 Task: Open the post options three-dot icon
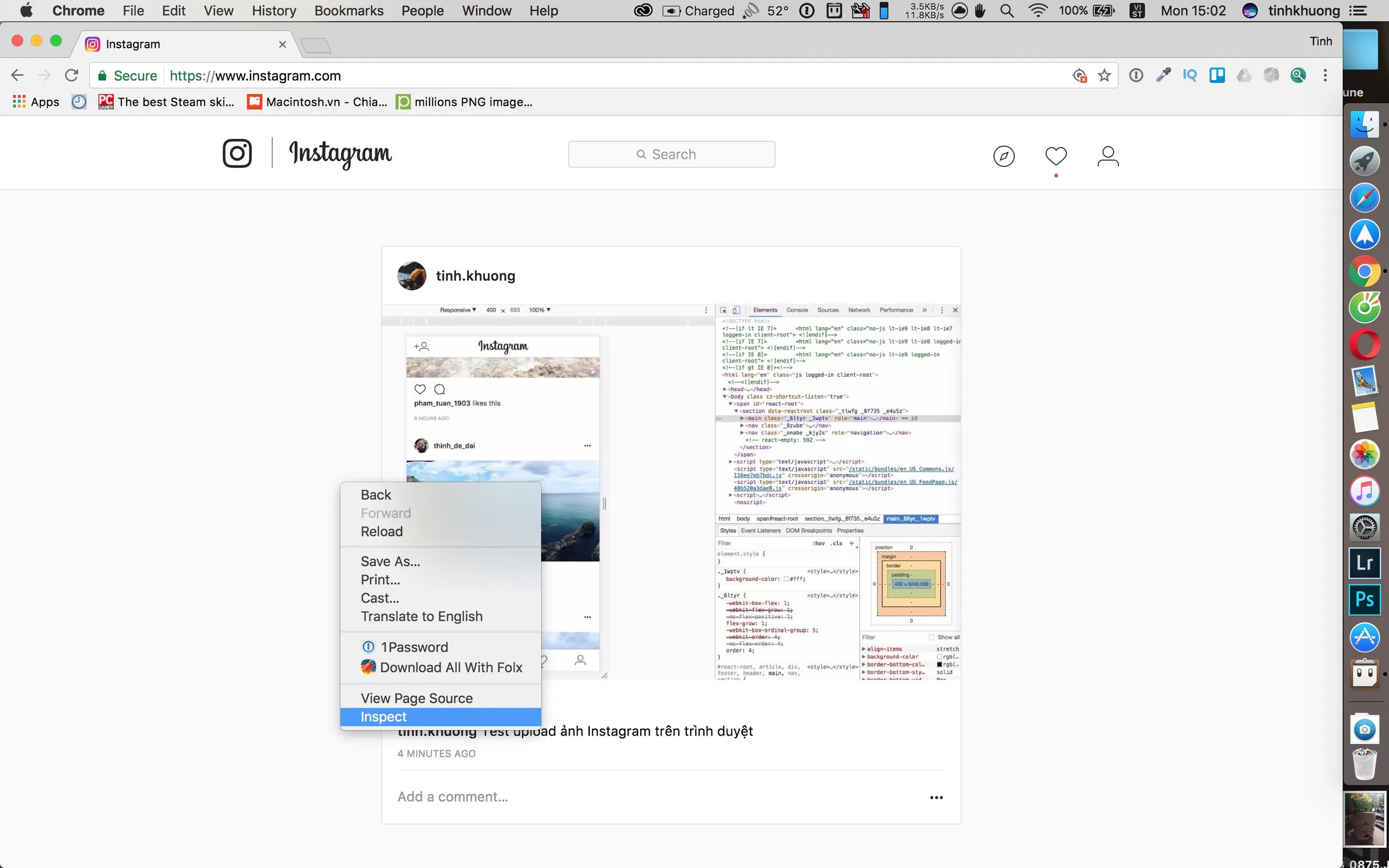[x=936, y=797]
